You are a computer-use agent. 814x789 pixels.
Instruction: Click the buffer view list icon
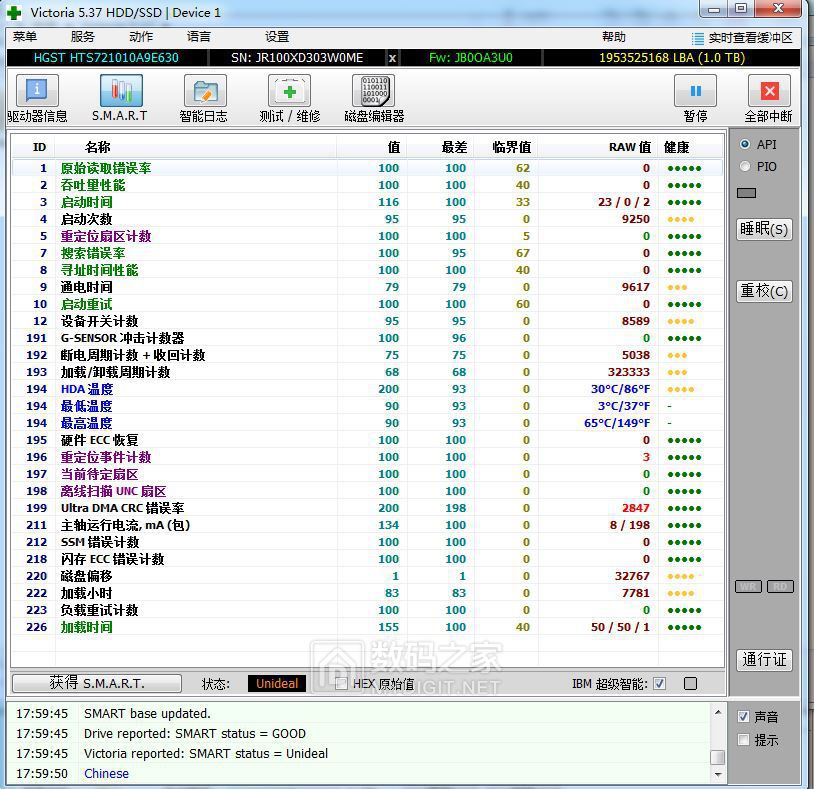pyautogui.click(x=697, y=38)
